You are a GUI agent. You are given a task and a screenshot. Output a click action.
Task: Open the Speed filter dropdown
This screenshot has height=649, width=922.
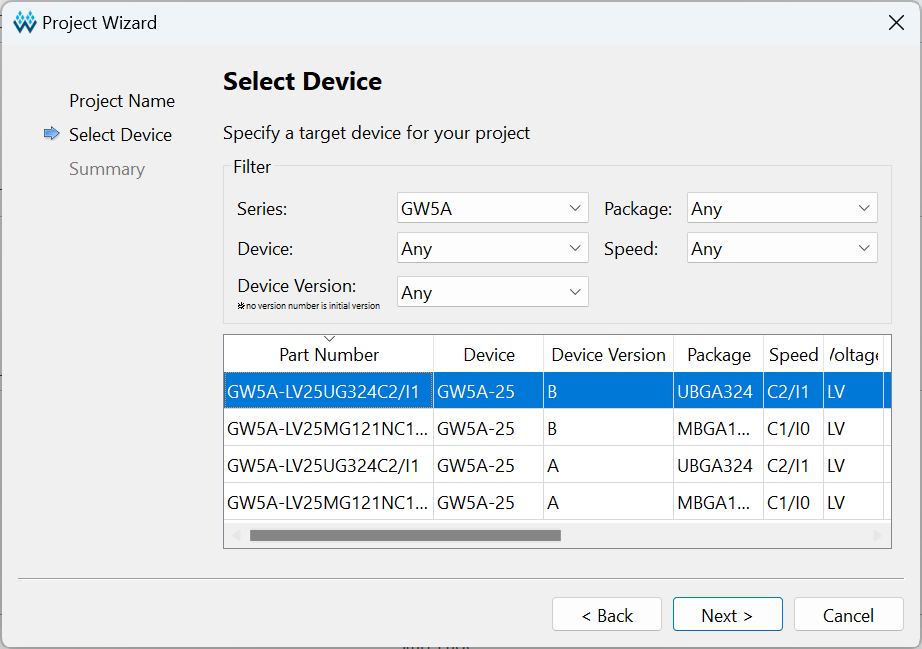pos(782,248)
